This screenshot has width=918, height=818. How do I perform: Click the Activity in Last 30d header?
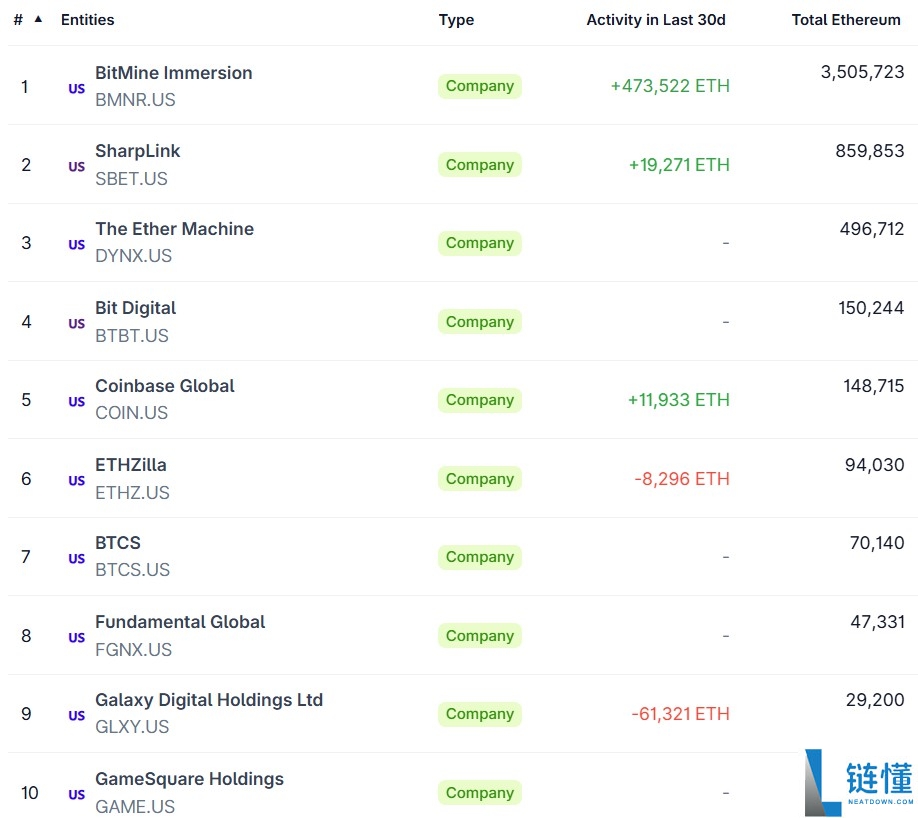656,19
